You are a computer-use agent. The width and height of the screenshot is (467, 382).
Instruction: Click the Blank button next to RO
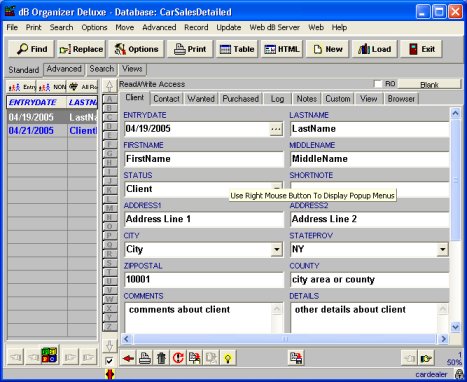point(429,85)
